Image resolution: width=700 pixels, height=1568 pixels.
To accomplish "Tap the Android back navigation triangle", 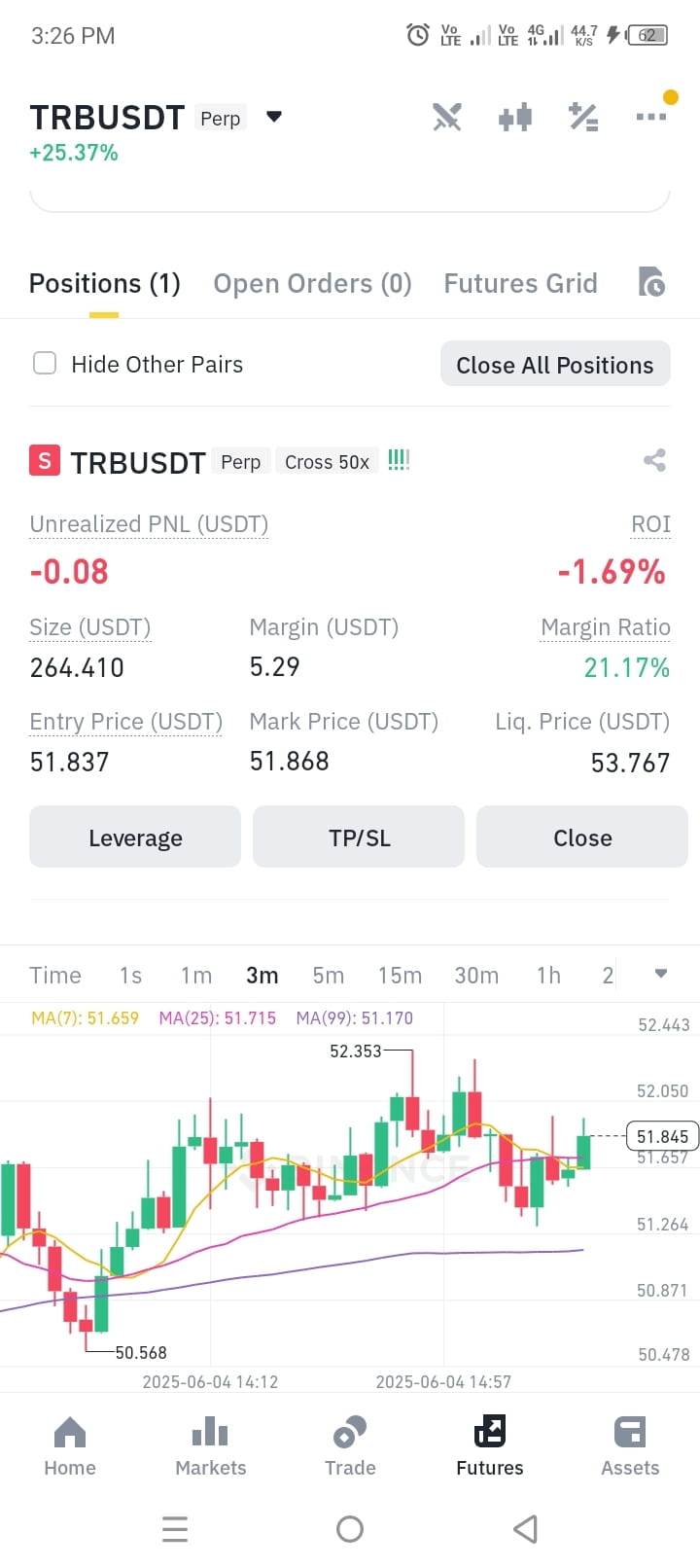I will (x=525, y=1528).
